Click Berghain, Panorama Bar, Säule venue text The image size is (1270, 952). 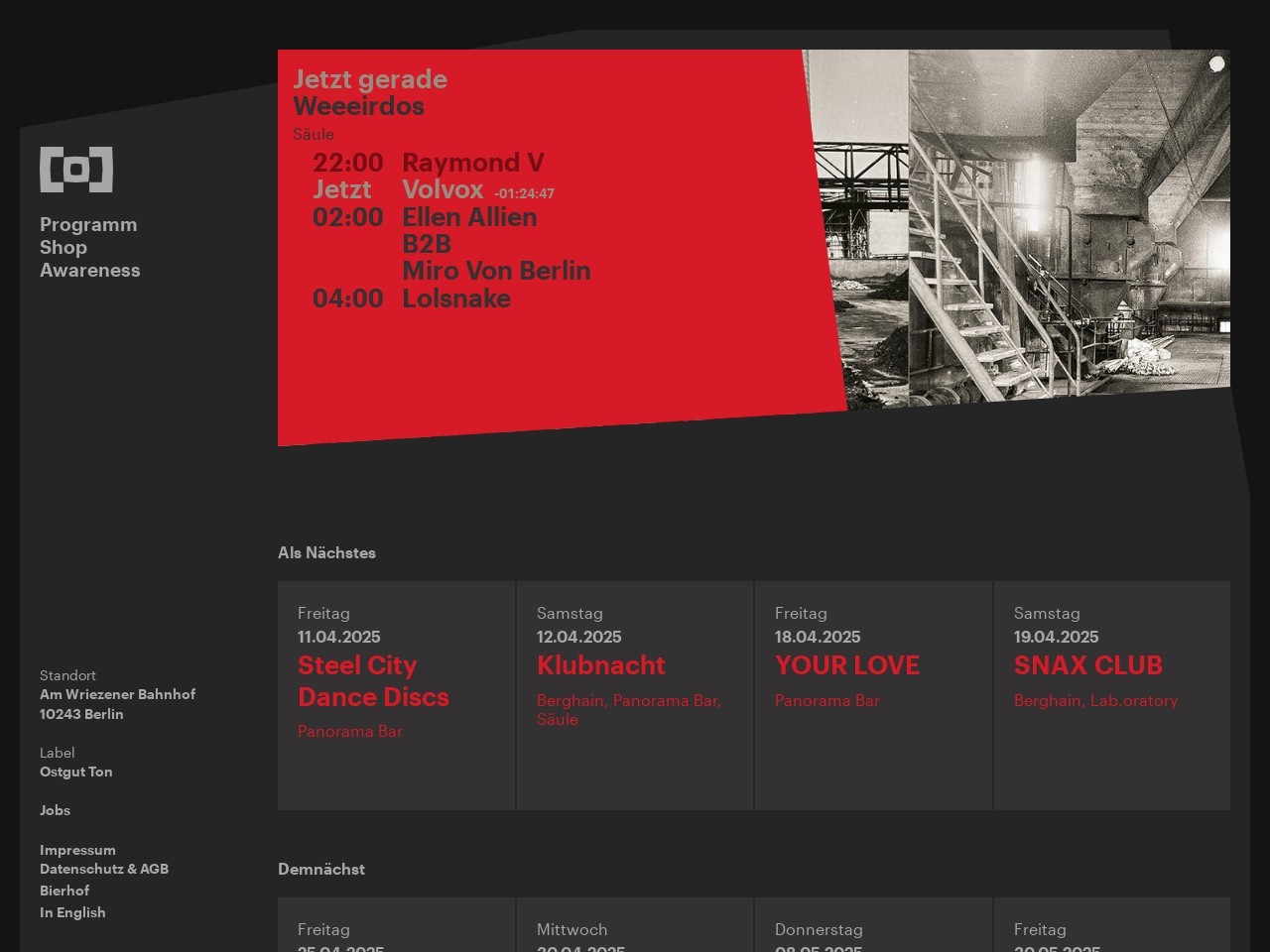[629, 710]
